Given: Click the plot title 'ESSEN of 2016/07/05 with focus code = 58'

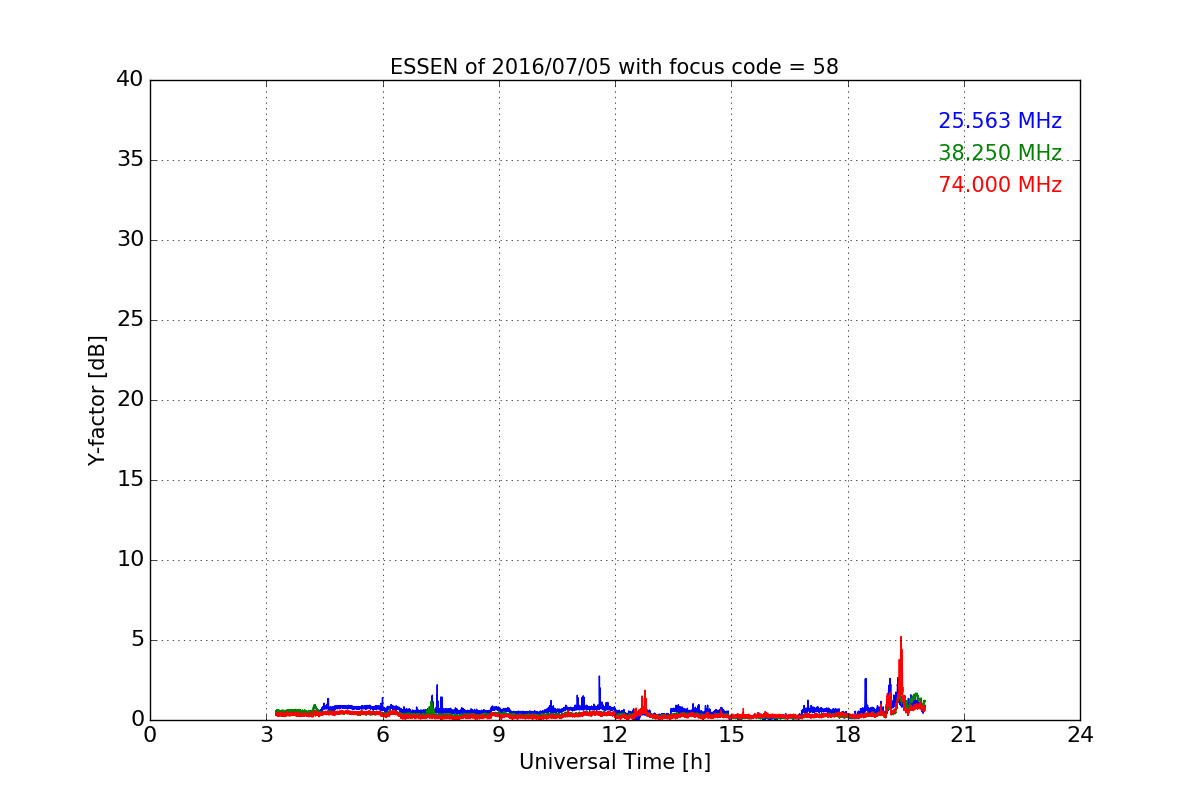Looking at the screenshot, I should coord(614,67).
